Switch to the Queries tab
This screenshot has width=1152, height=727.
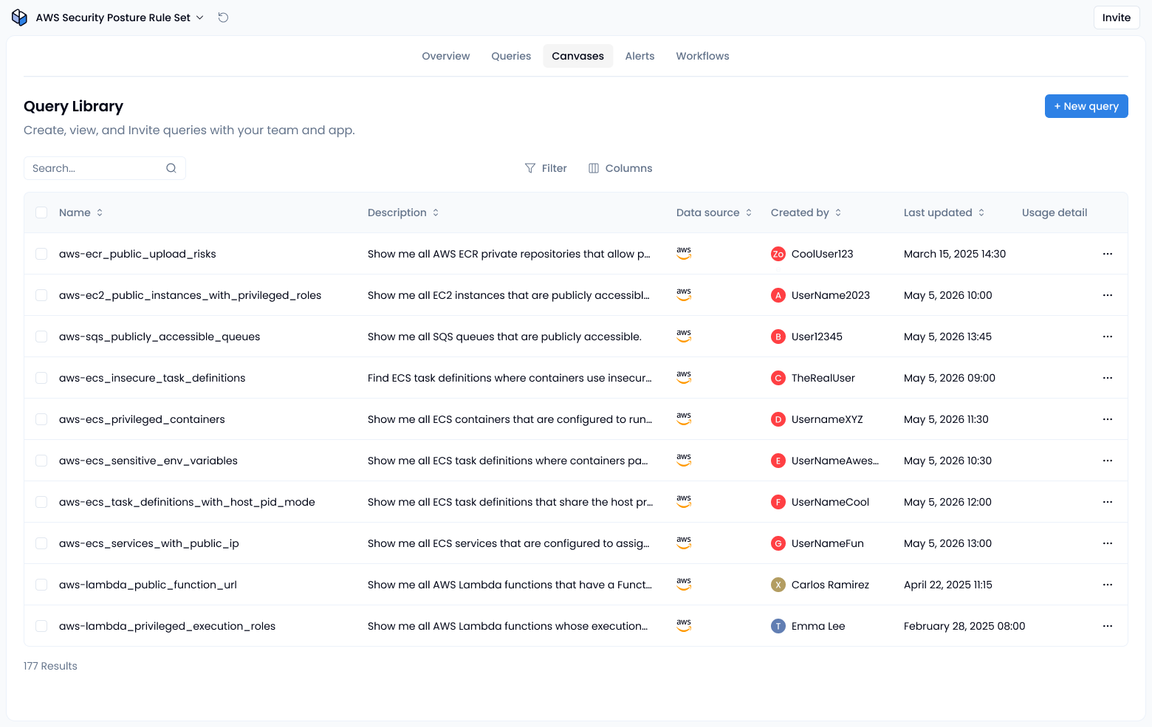[511, 56]
